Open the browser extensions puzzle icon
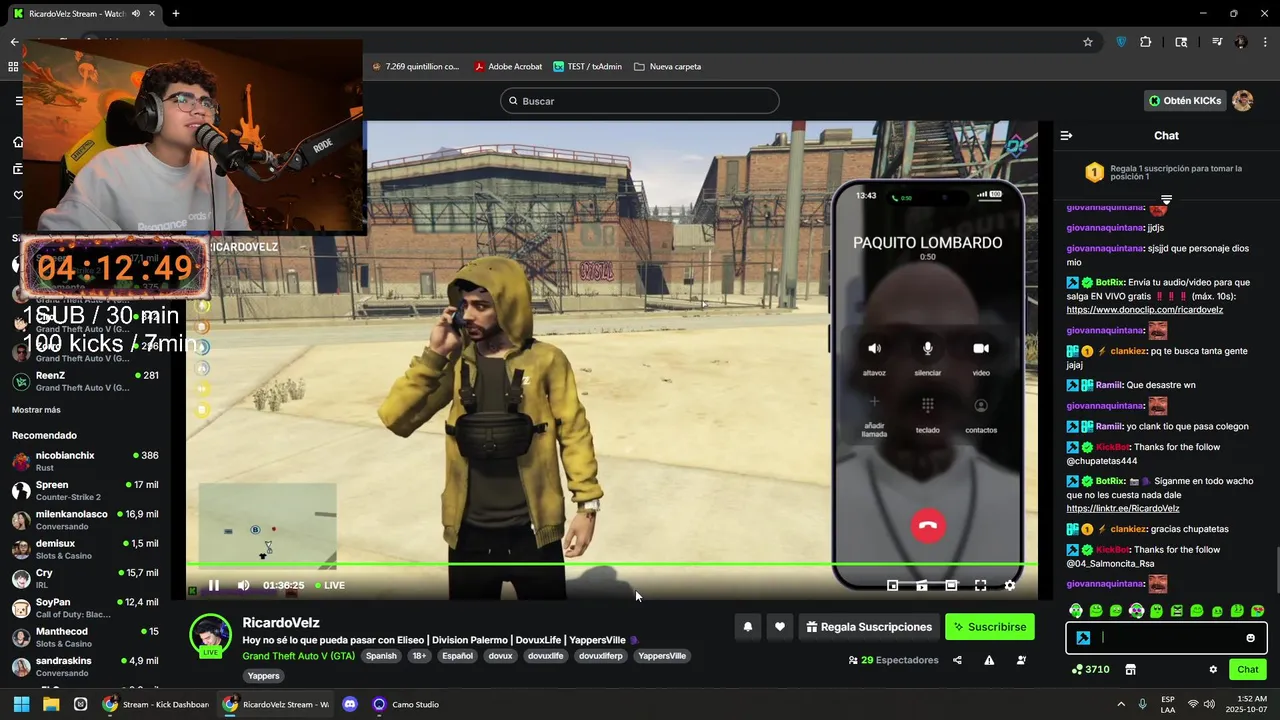The height and width of the screenshot is (720, 1280). (x=1146, y=42)
